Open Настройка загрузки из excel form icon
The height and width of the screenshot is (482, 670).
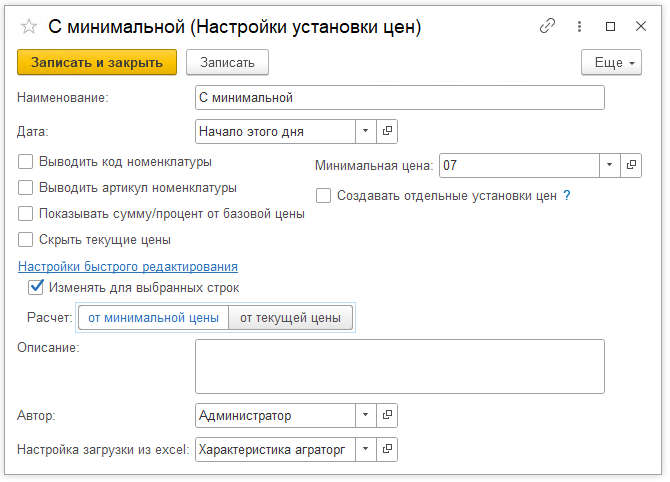coord(387,450)
